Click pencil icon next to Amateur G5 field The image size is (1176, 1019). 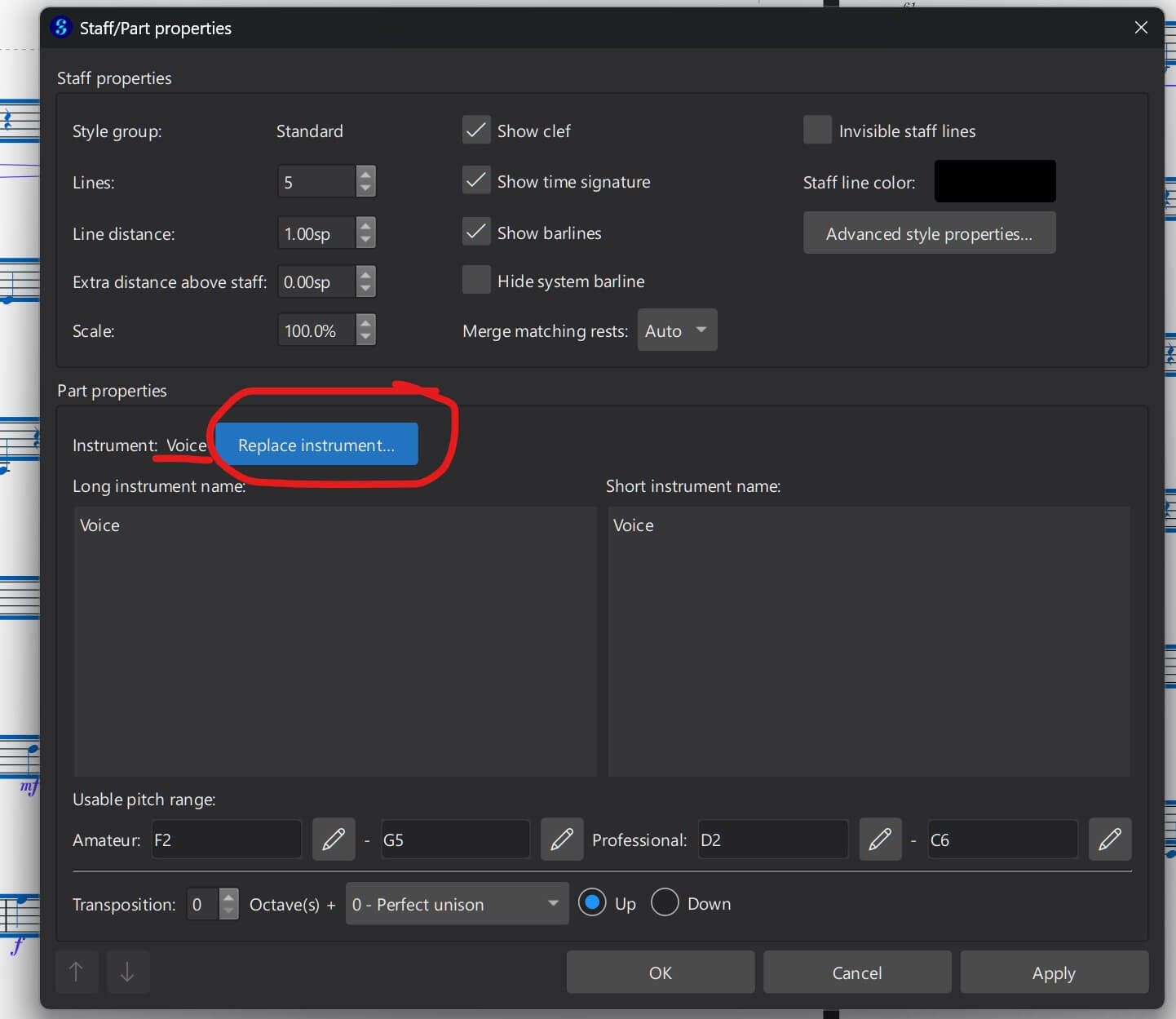(562, 840)
